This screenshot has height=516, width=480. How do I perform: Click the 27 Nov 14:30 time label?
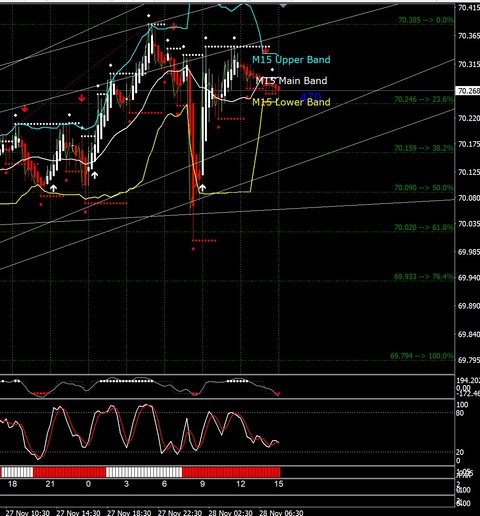(78, 512)
